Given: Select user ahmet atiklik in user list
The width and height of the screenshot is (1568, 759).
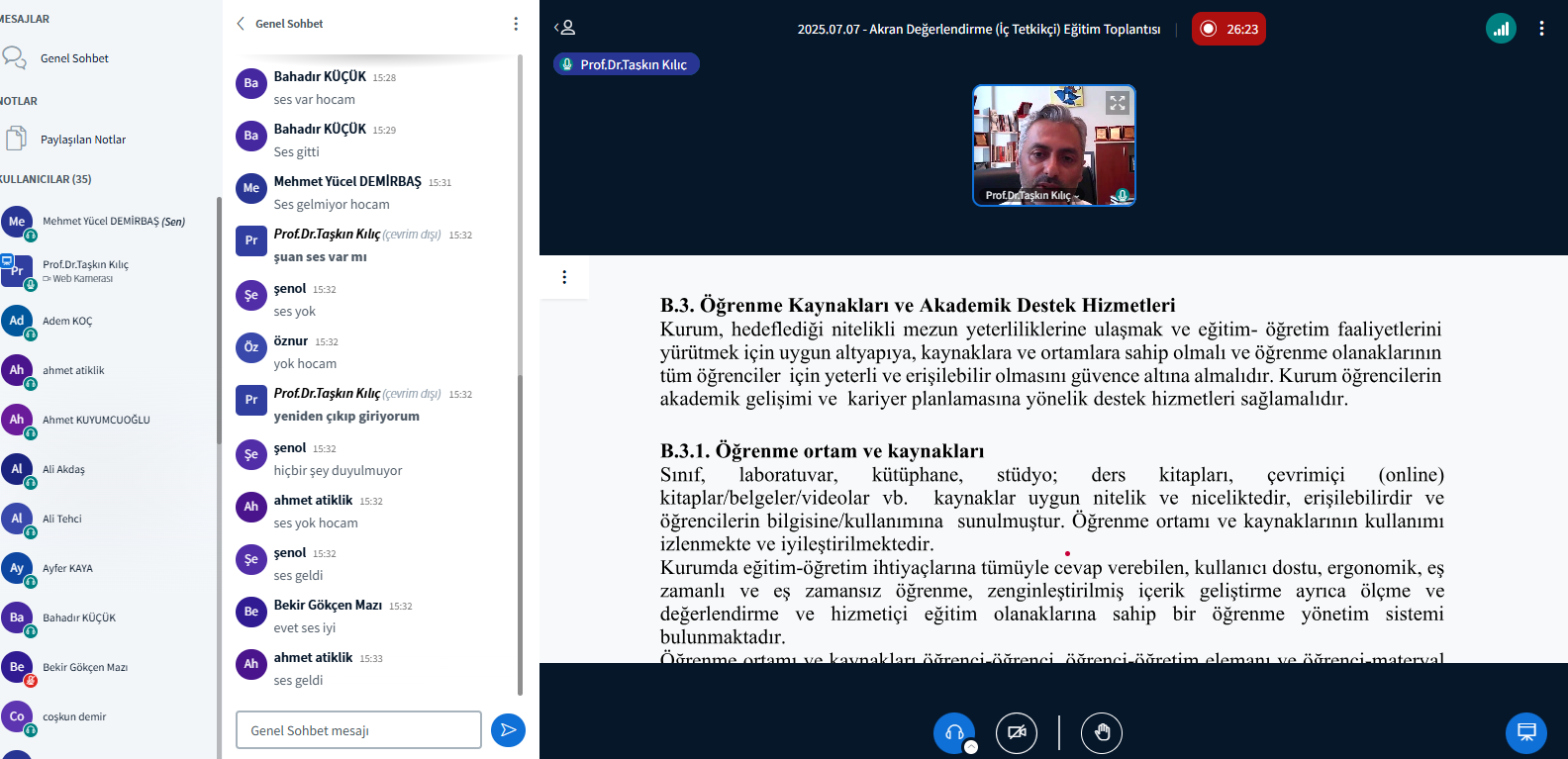Looking at the screenshot, I should point(107,370).
